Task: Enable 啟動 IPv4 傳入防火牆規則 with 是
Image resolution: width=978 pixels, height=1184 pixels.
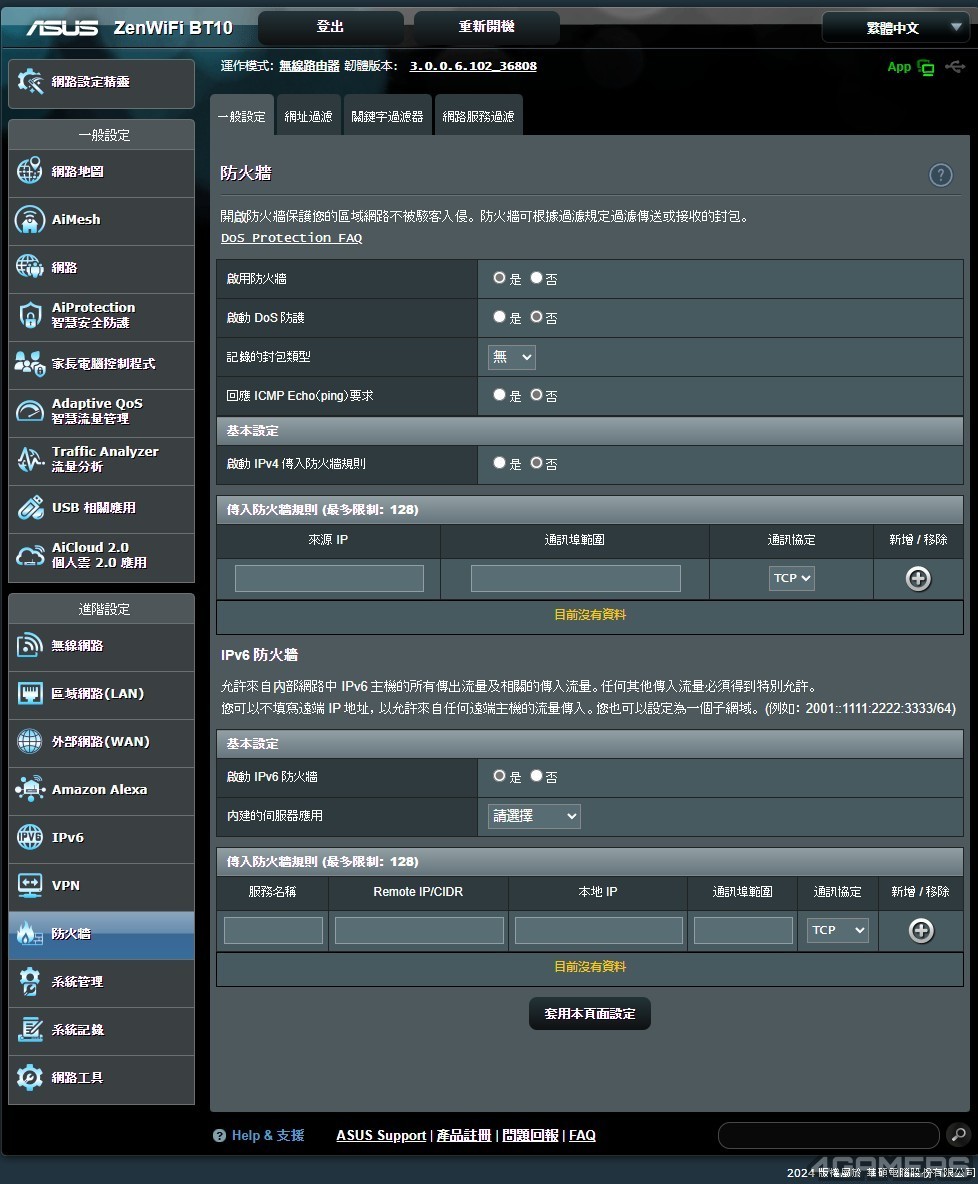Action: [499, 463]
